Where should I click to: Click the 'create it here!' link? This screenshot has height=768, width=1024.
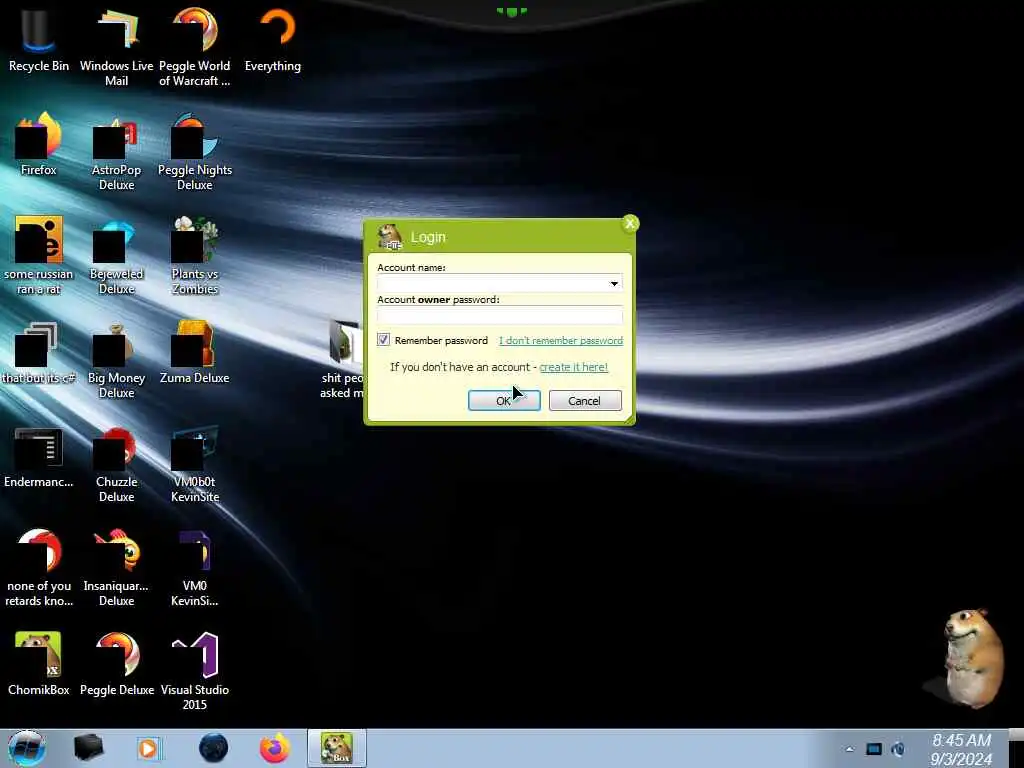pos(573,367)
